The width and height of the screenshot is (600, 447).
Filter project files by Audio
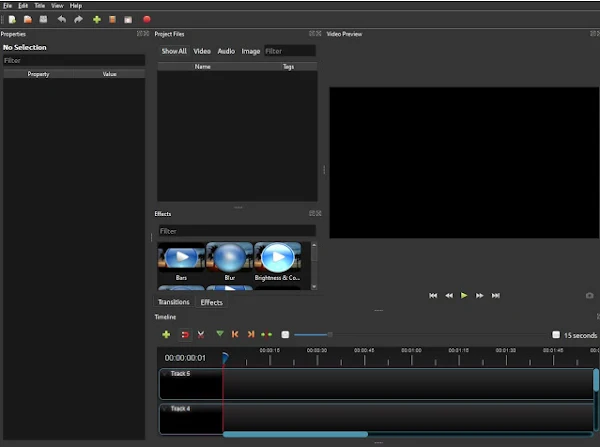(x=226, y=51)
